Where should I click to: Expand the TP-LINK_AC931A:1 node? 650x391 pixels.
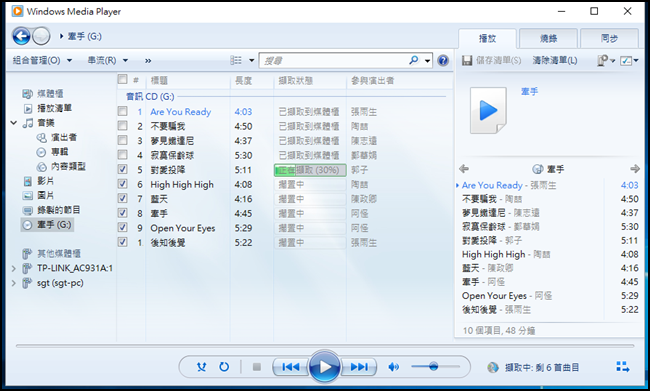(x=14, y=269)
